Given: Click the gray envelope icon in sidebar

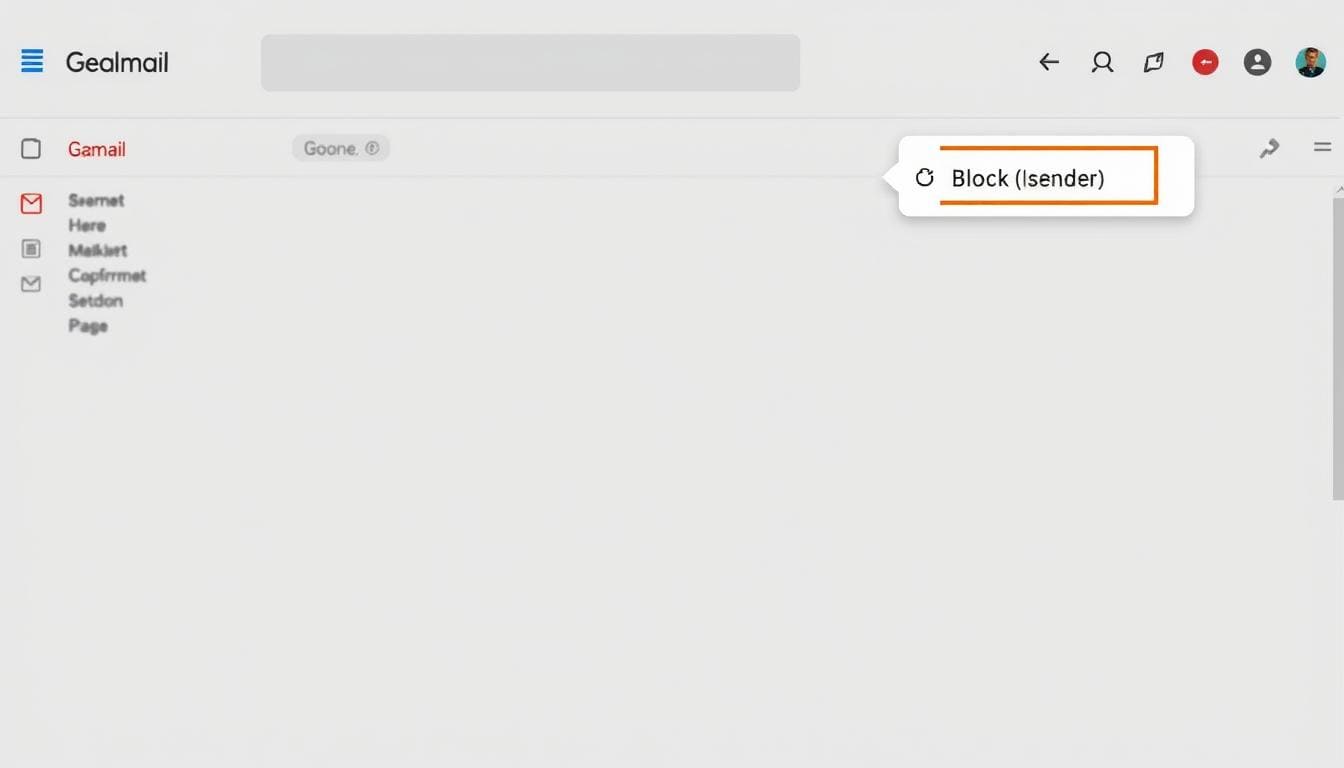Looking at the screenshot, I should coord(31,284).
